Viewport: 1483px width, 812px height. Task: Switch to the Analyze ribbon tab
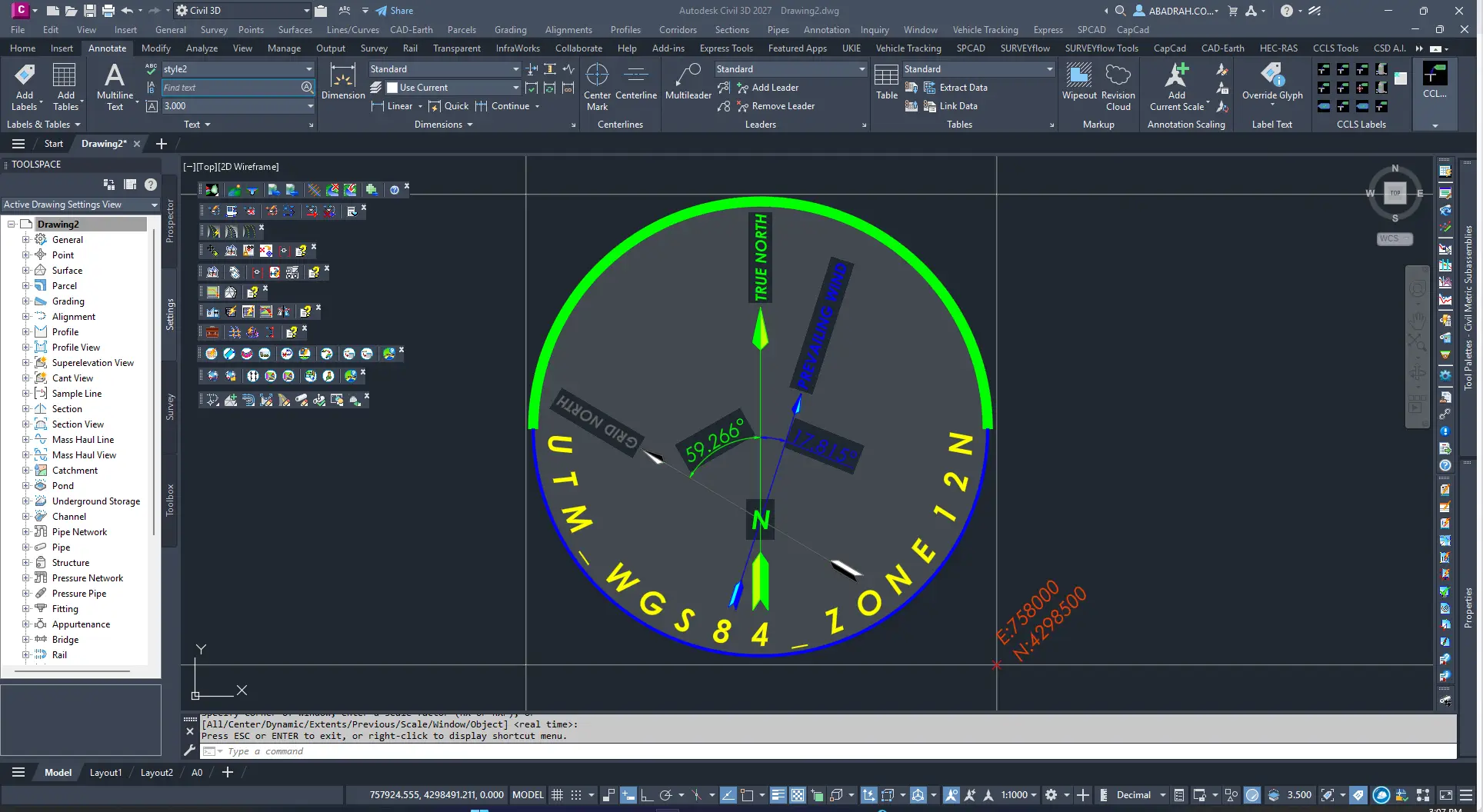coord(202,48)
